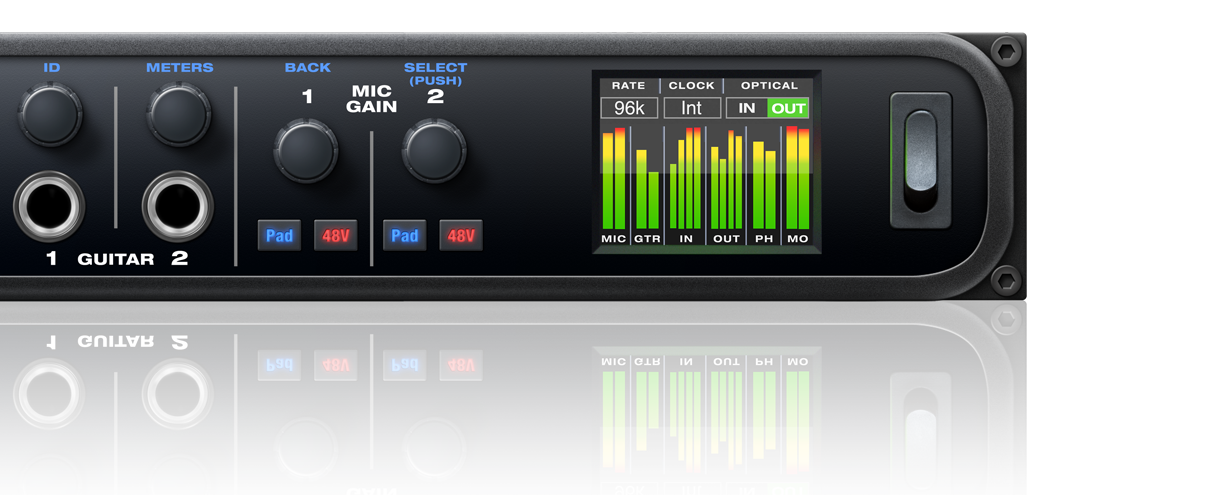Click the MO level meter on upper display

click(797, 180)
